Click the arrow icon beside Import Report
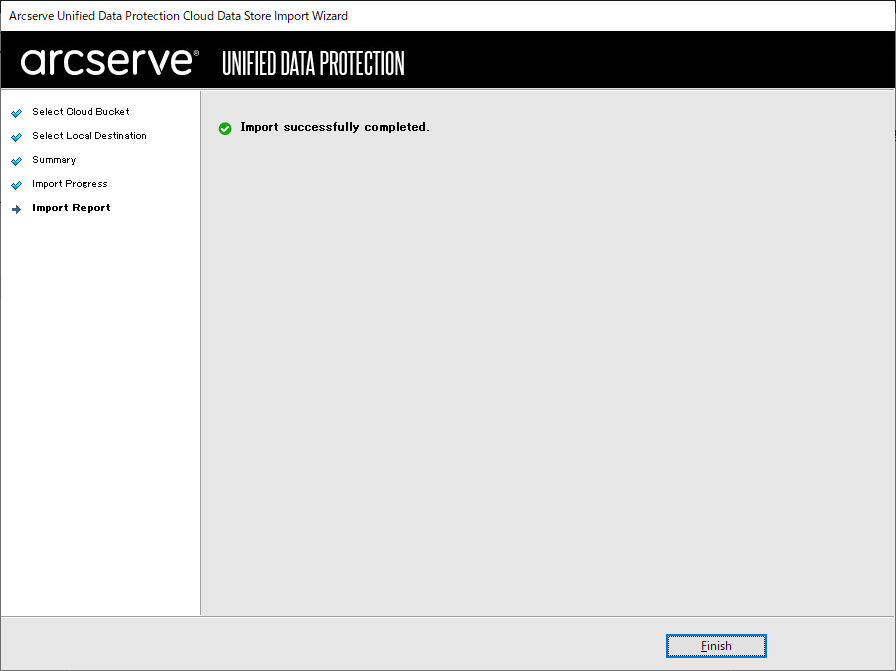This screenshot has width=896, height=671. (17, 209)
